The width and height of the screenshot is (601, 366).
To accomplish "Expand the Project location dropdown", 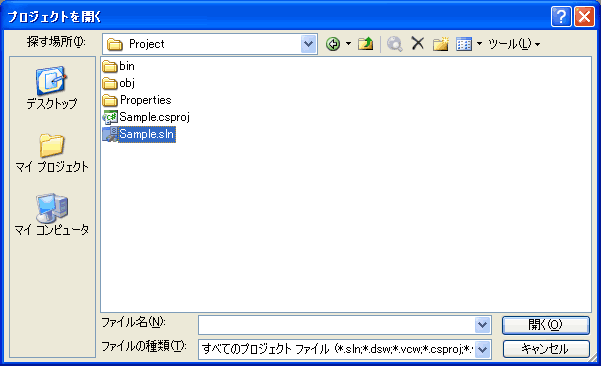I will pyautogui.click(x=308, y=44).
